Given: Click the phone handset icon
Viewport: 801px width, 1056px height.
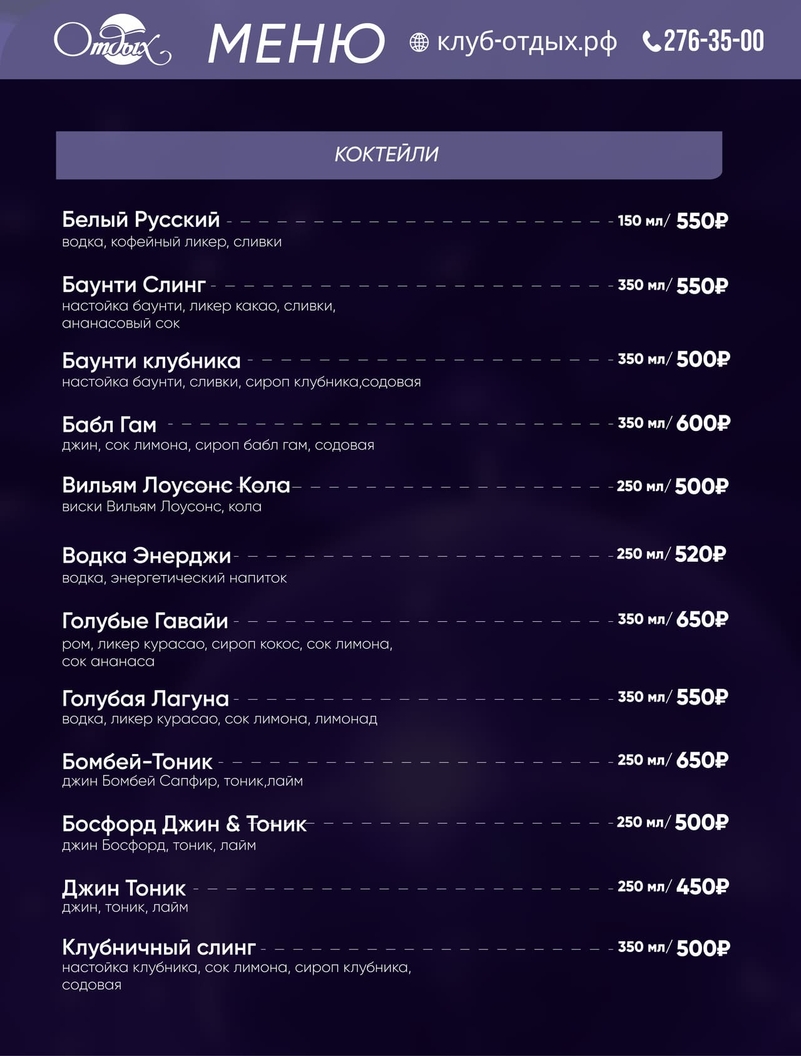Looking at the screenshot, I should (x=652, y=42).
